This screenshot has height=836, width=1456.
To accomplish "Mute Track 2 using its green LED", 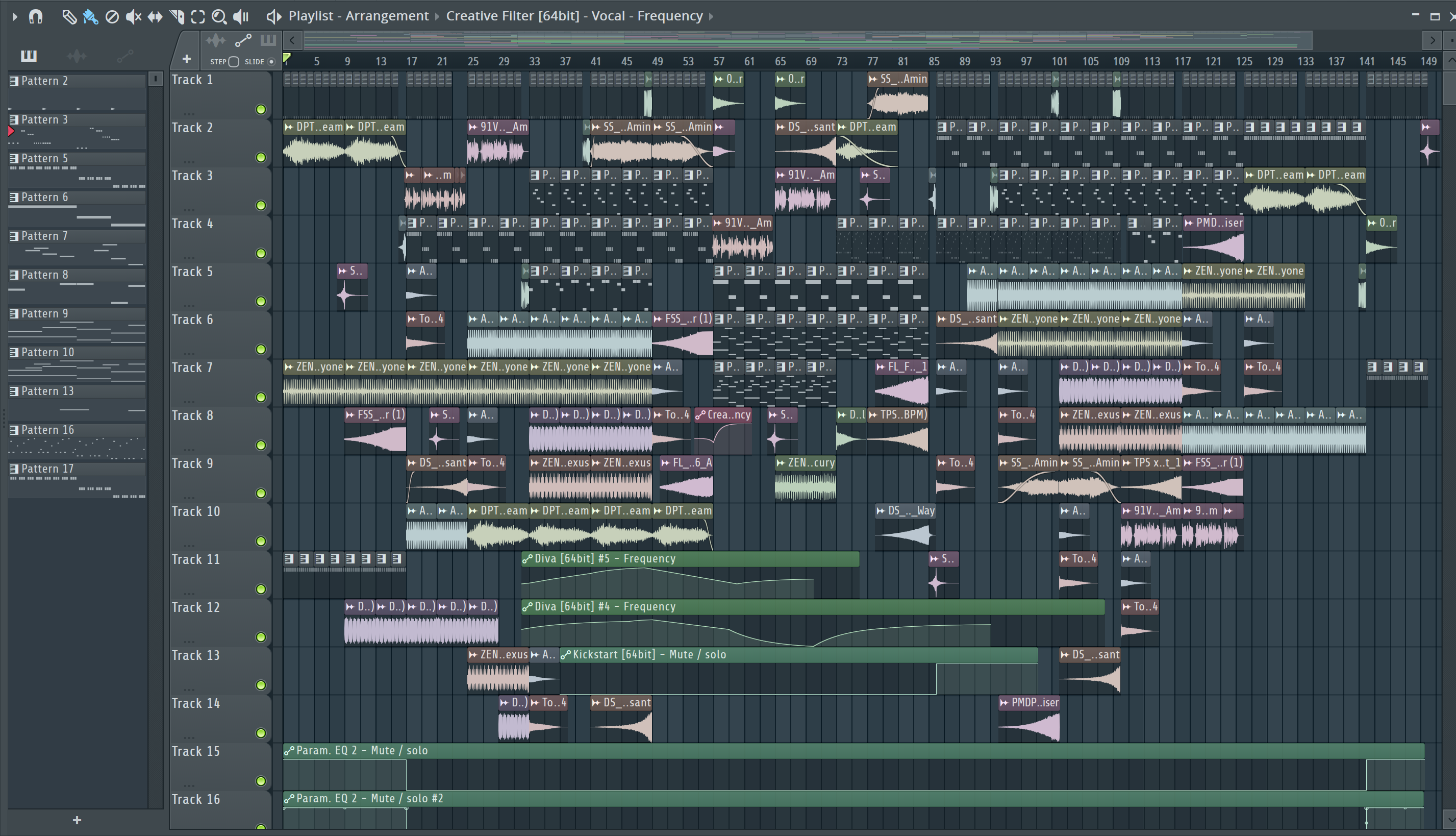I will coord(261,157).
